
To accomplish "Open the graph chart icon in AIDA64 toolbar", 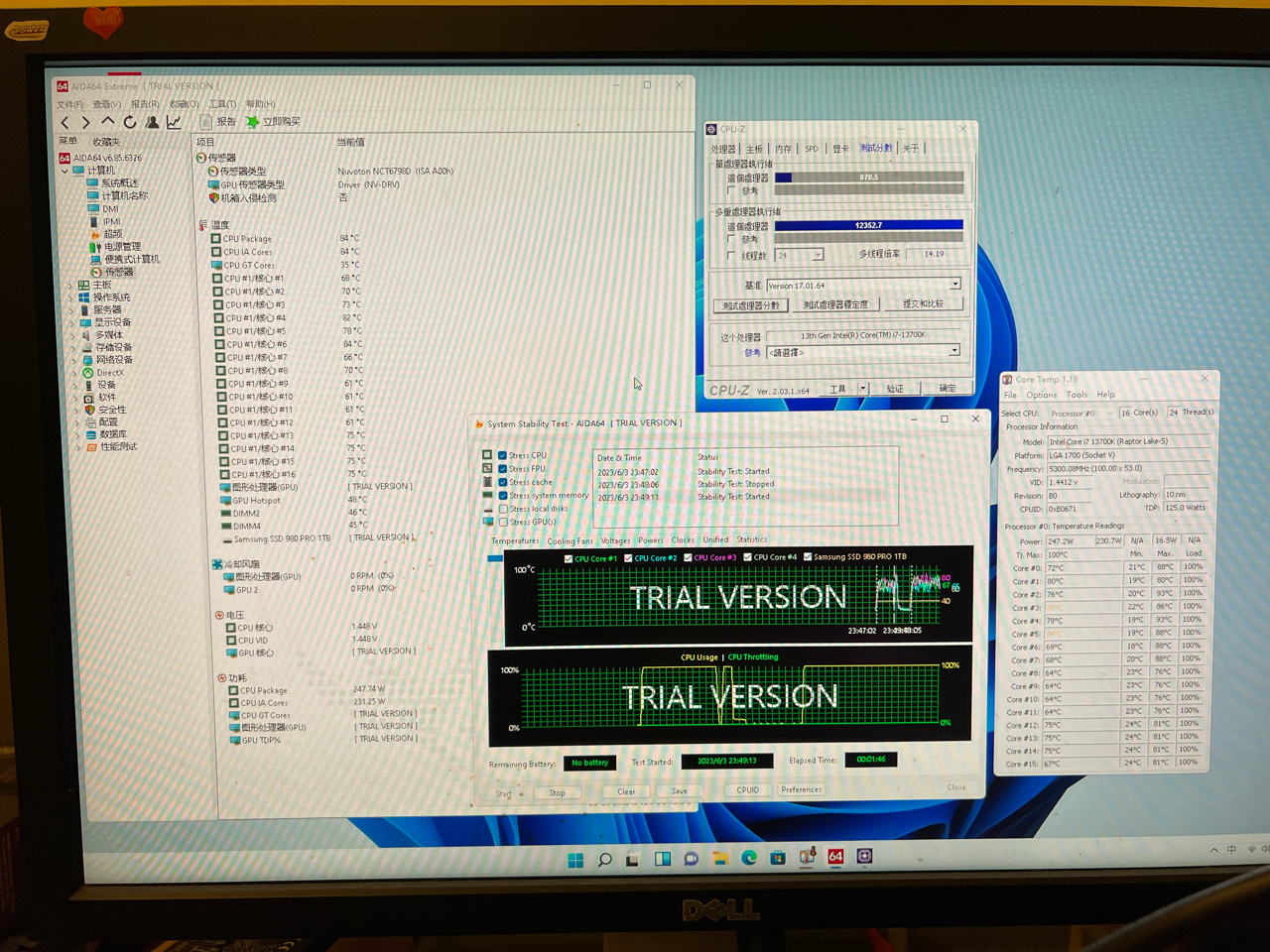I will [175, 123].
